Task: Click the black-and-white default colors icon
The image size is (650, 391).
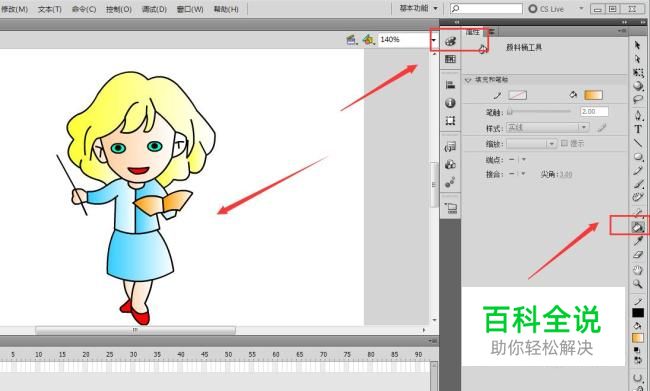Action: click(637, 351)
